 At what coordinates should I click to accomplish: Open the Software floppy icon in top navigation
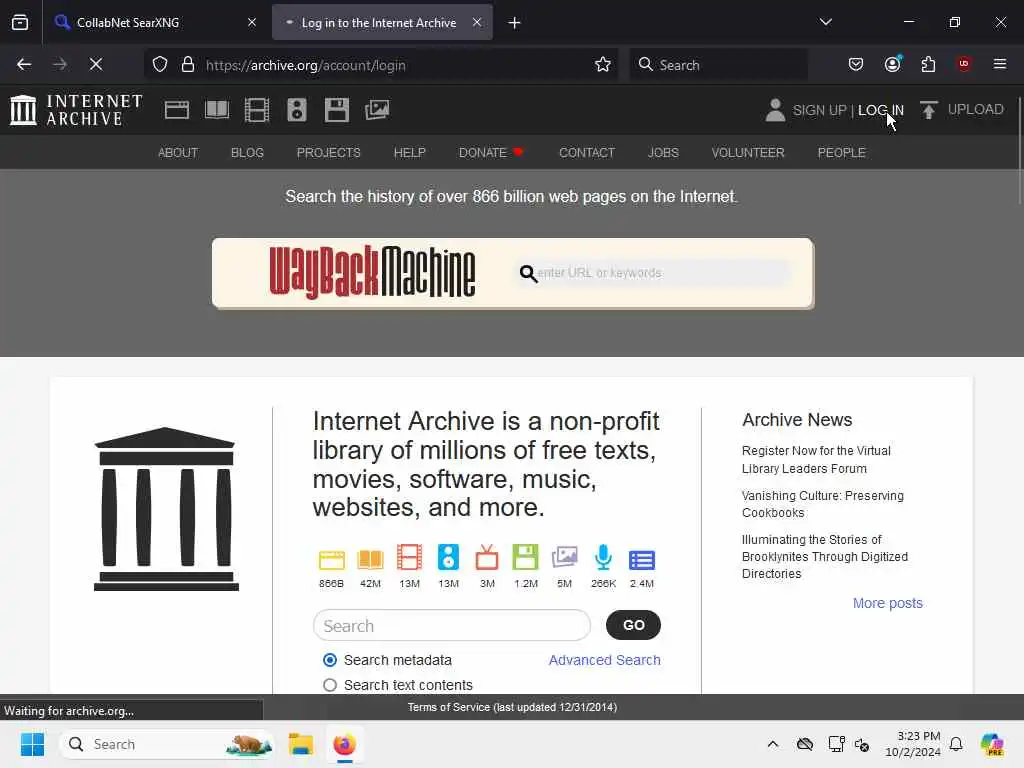click(336, 110)
